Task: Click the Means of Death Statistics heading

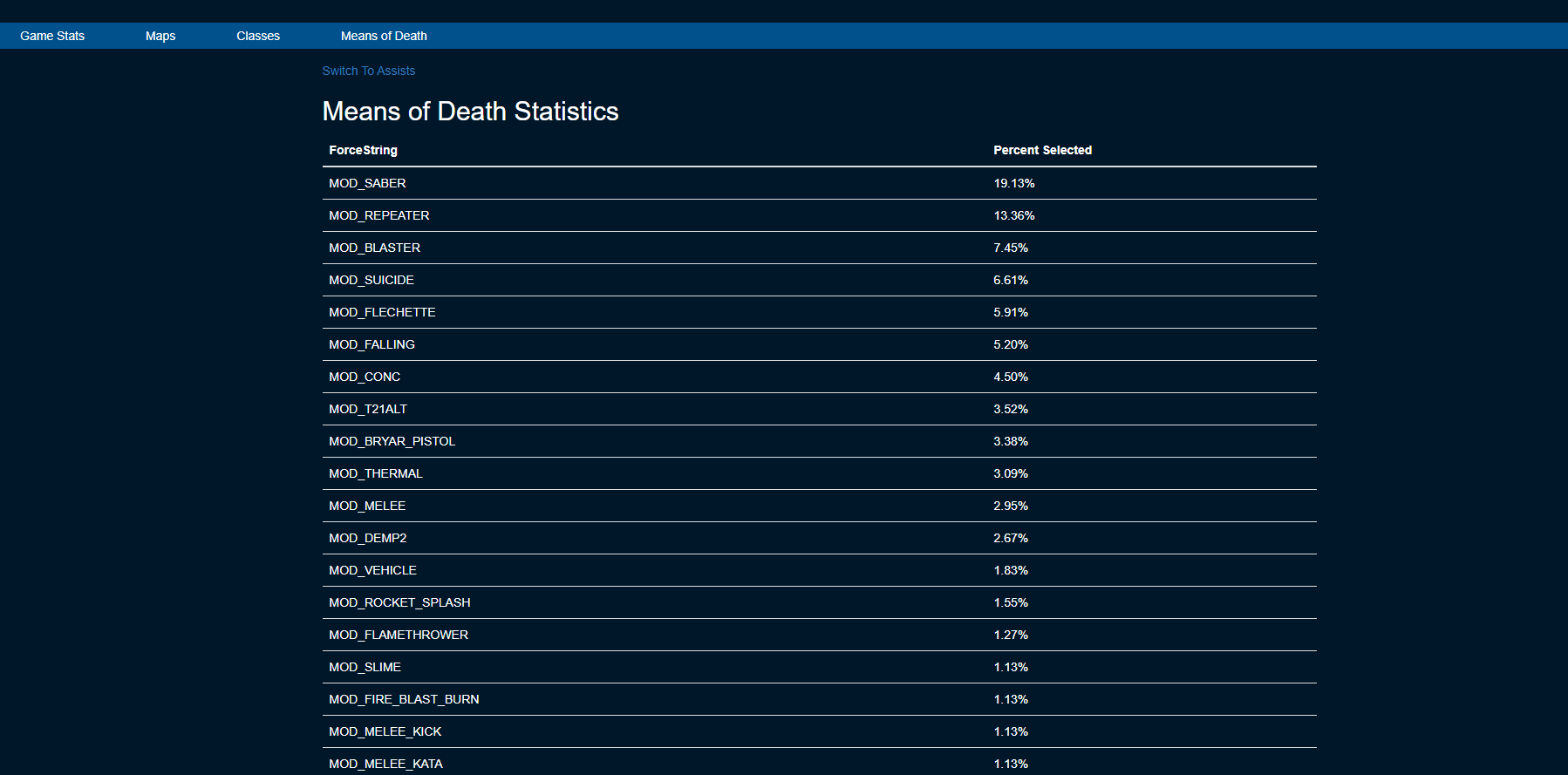Action: [x=470, y=112]
